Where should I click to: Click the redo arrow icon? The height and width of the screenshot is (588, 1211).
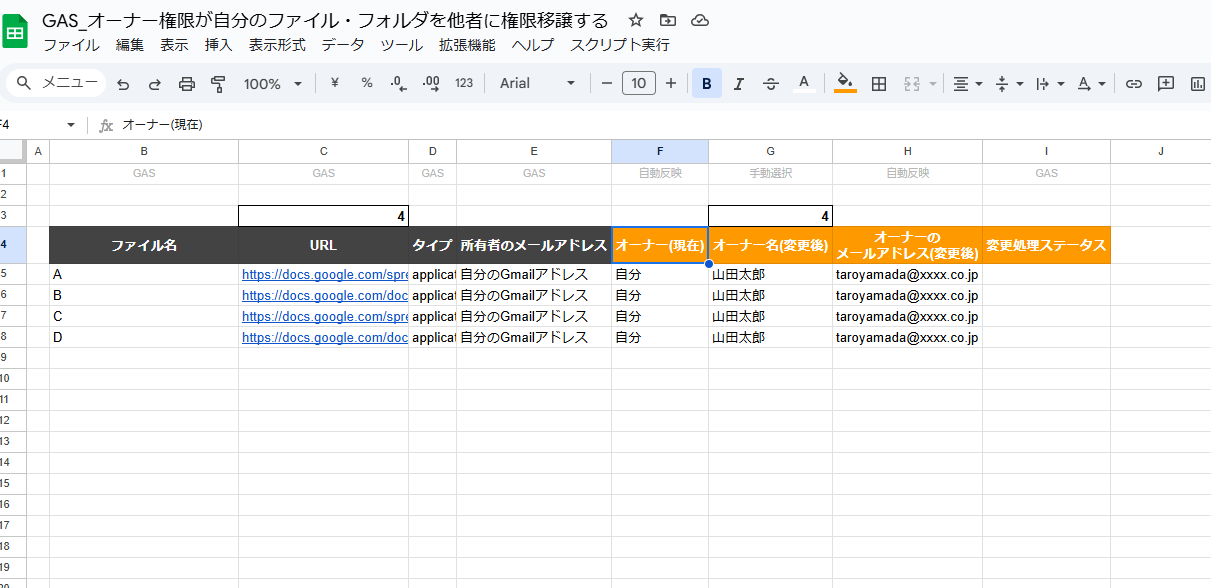click(x=155, y=84)
